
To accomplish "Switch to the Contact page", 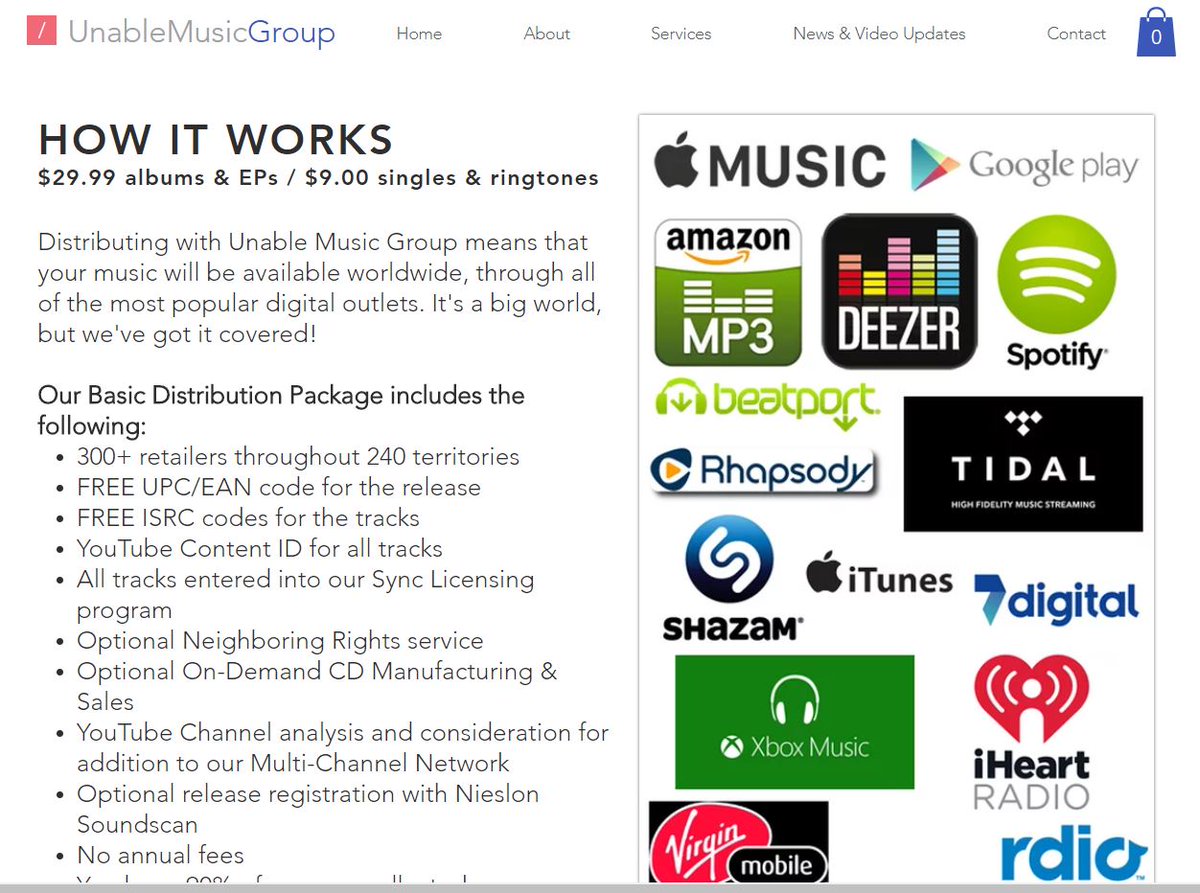I will point(1076,33).
